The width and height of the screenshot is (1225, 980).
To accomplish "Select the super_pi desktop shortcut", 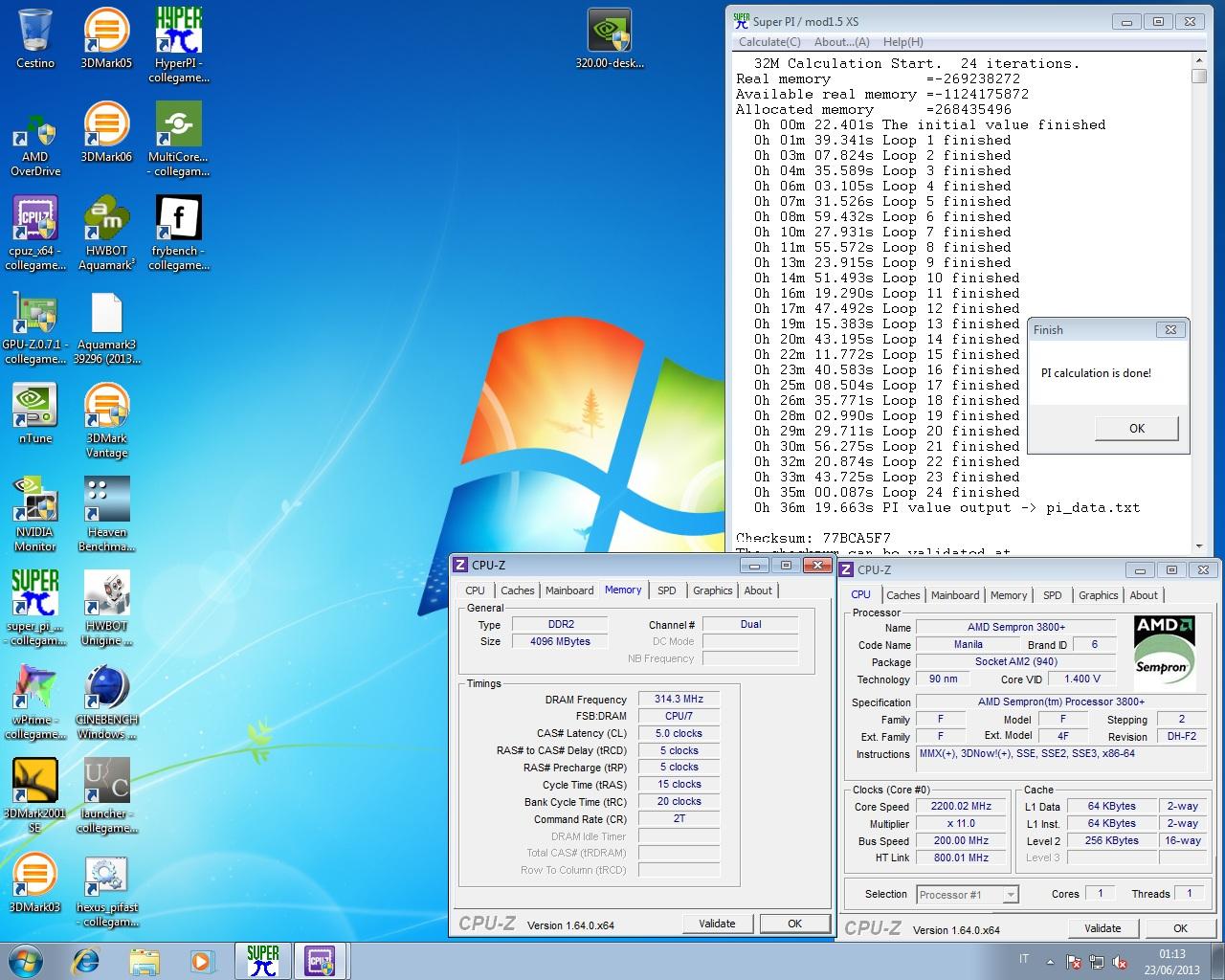I will 35,609.
